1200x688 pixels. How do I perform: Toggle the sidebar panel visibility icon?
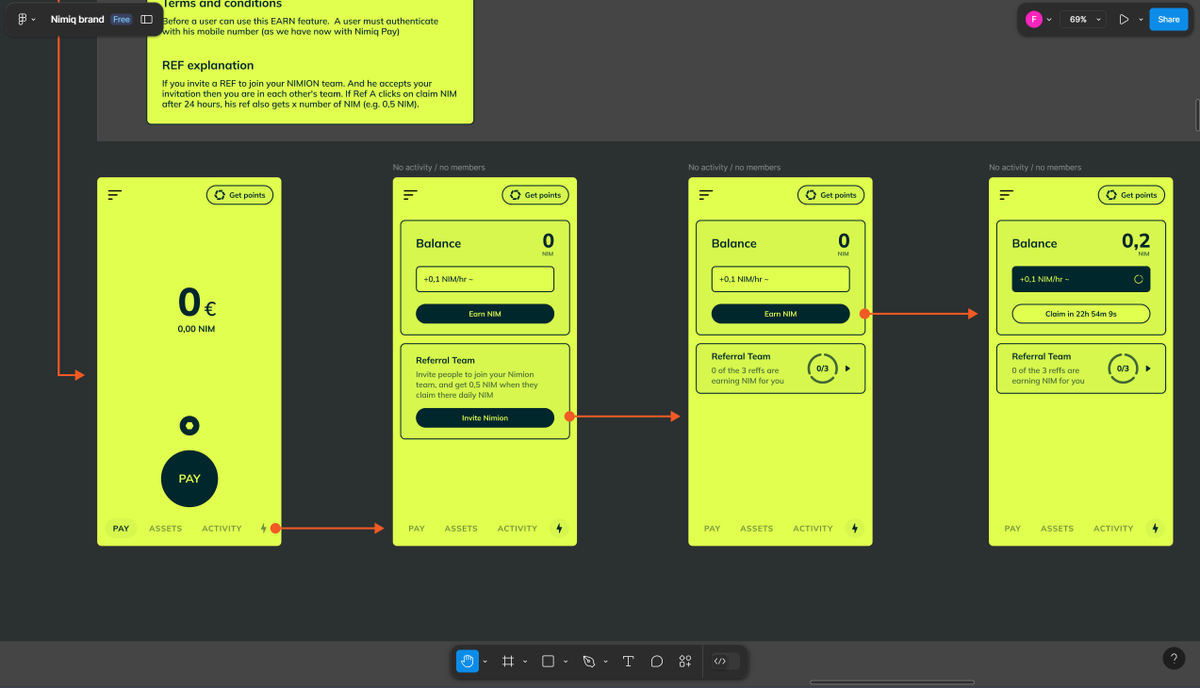click(147, 19)
